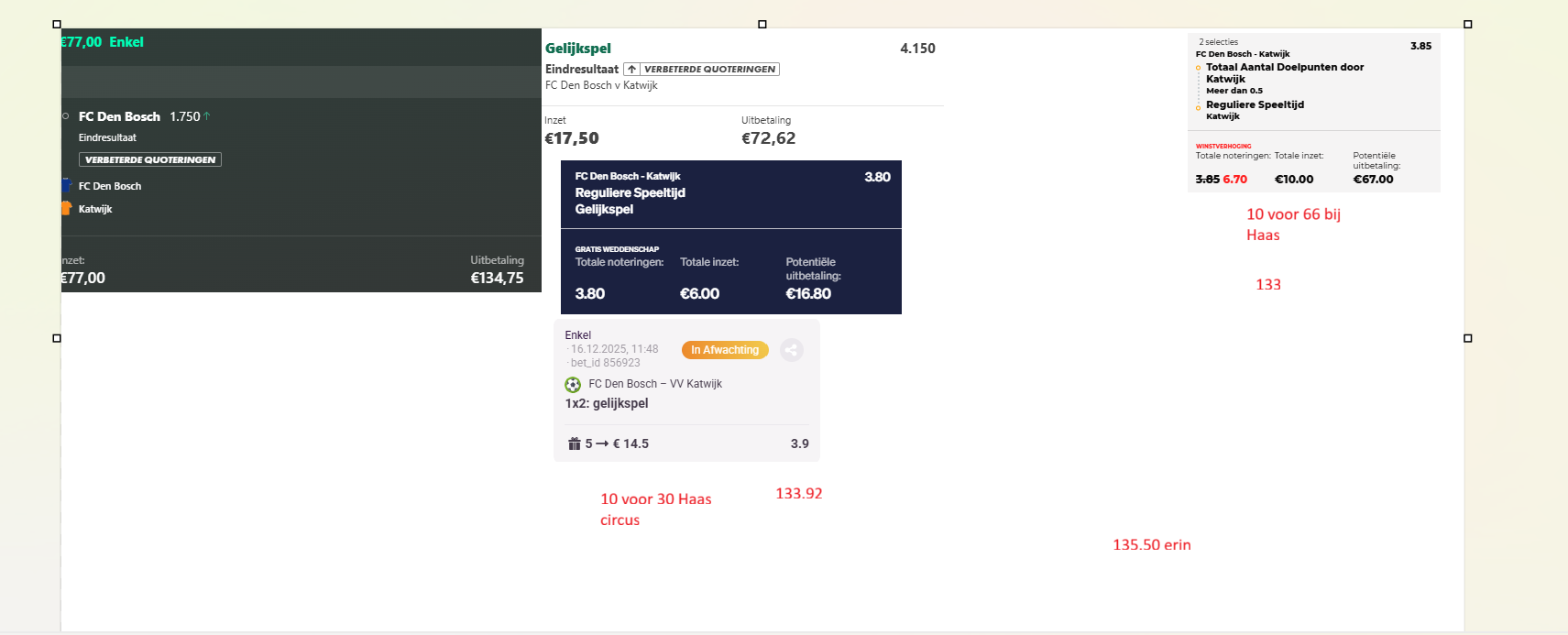Click the text FC Den Bosch v Katwijk
The height and width of the screenshot is (635, 1568).
[x=601, y=85]
